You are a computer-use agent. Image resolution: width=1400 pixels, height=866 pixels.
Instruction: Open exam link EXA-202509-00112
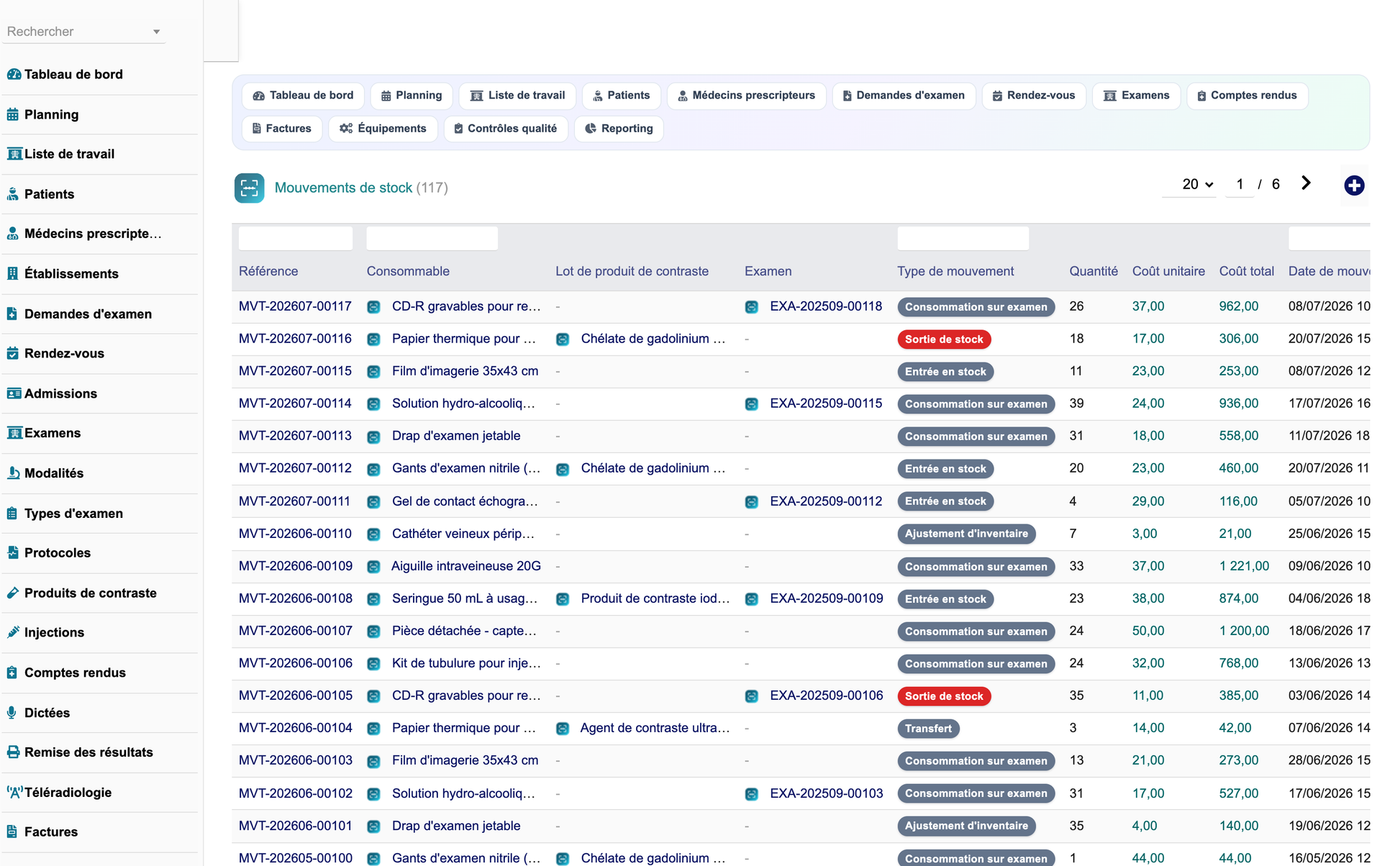pos(826,501)
